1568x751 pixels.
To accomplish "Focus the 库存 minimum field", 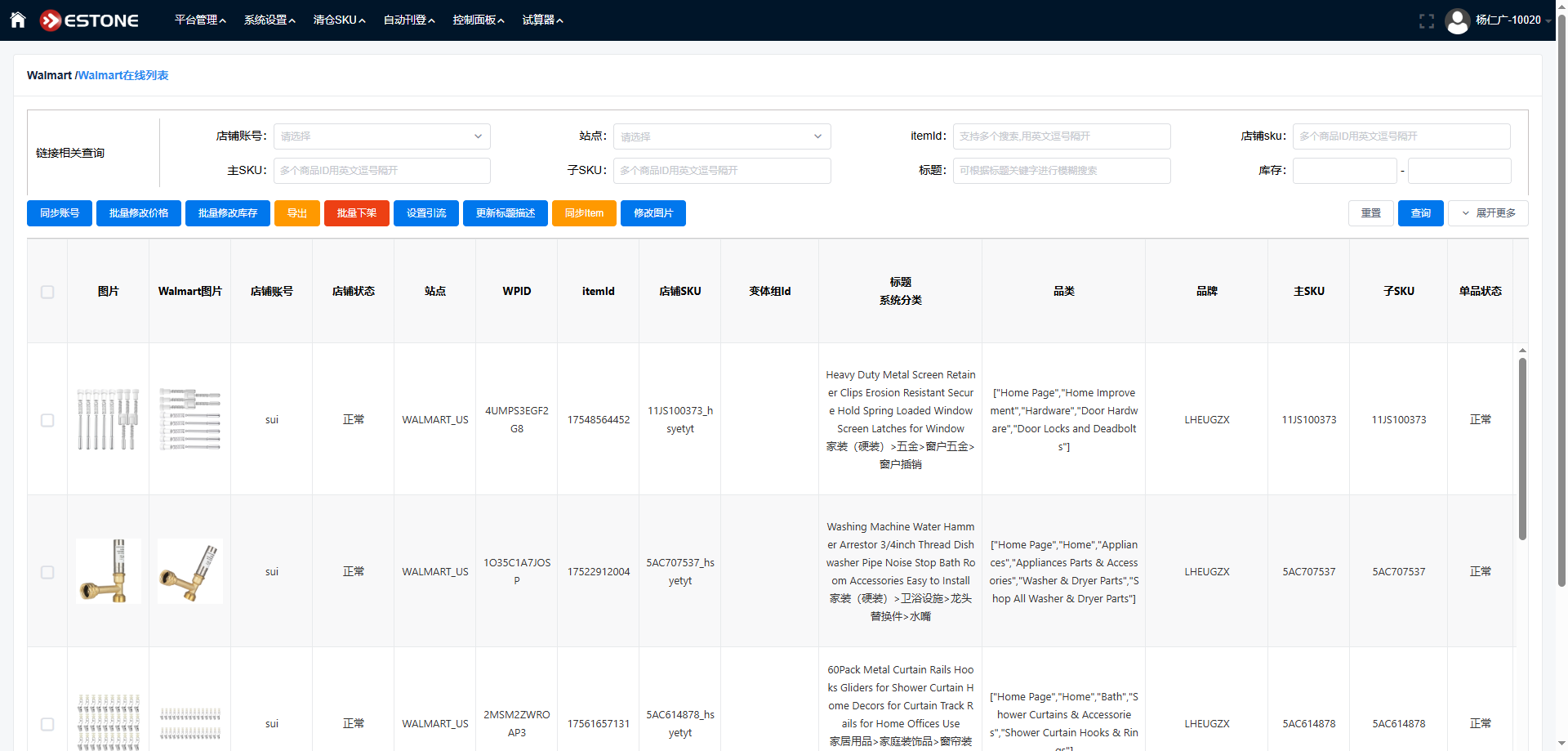I will coord(1344,171).
